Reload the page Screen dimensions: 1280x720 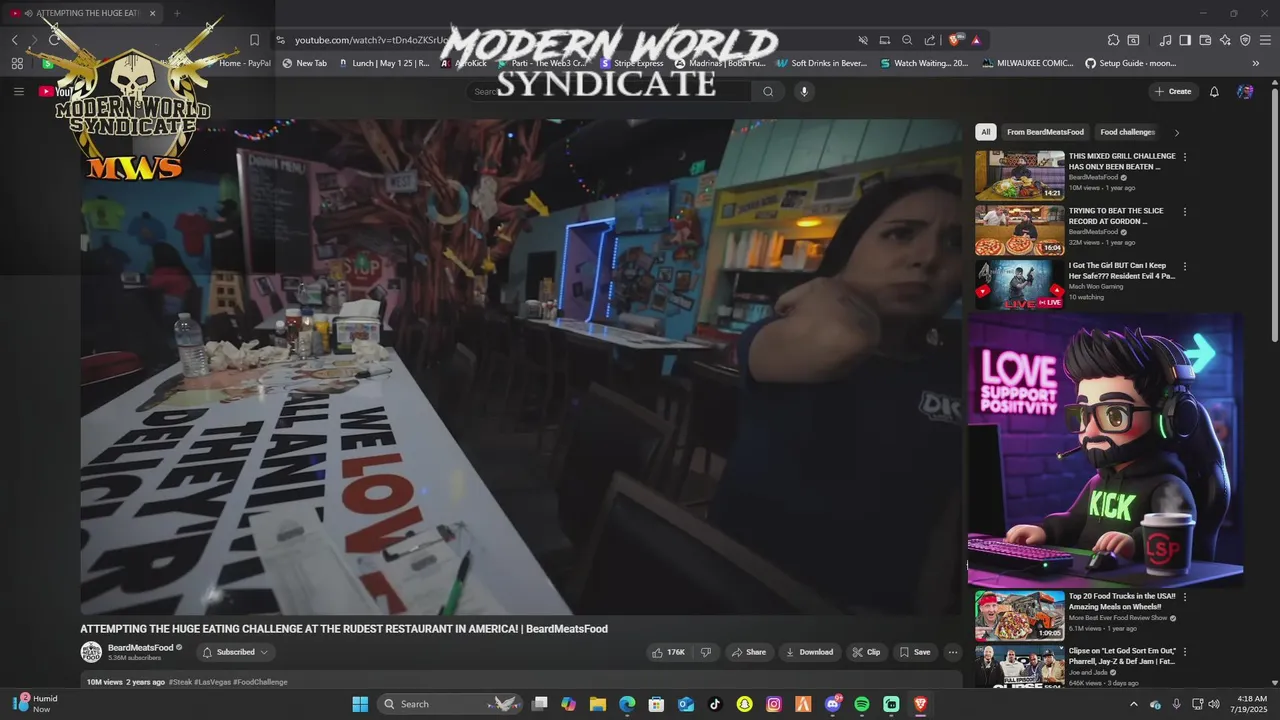point(55,40)
